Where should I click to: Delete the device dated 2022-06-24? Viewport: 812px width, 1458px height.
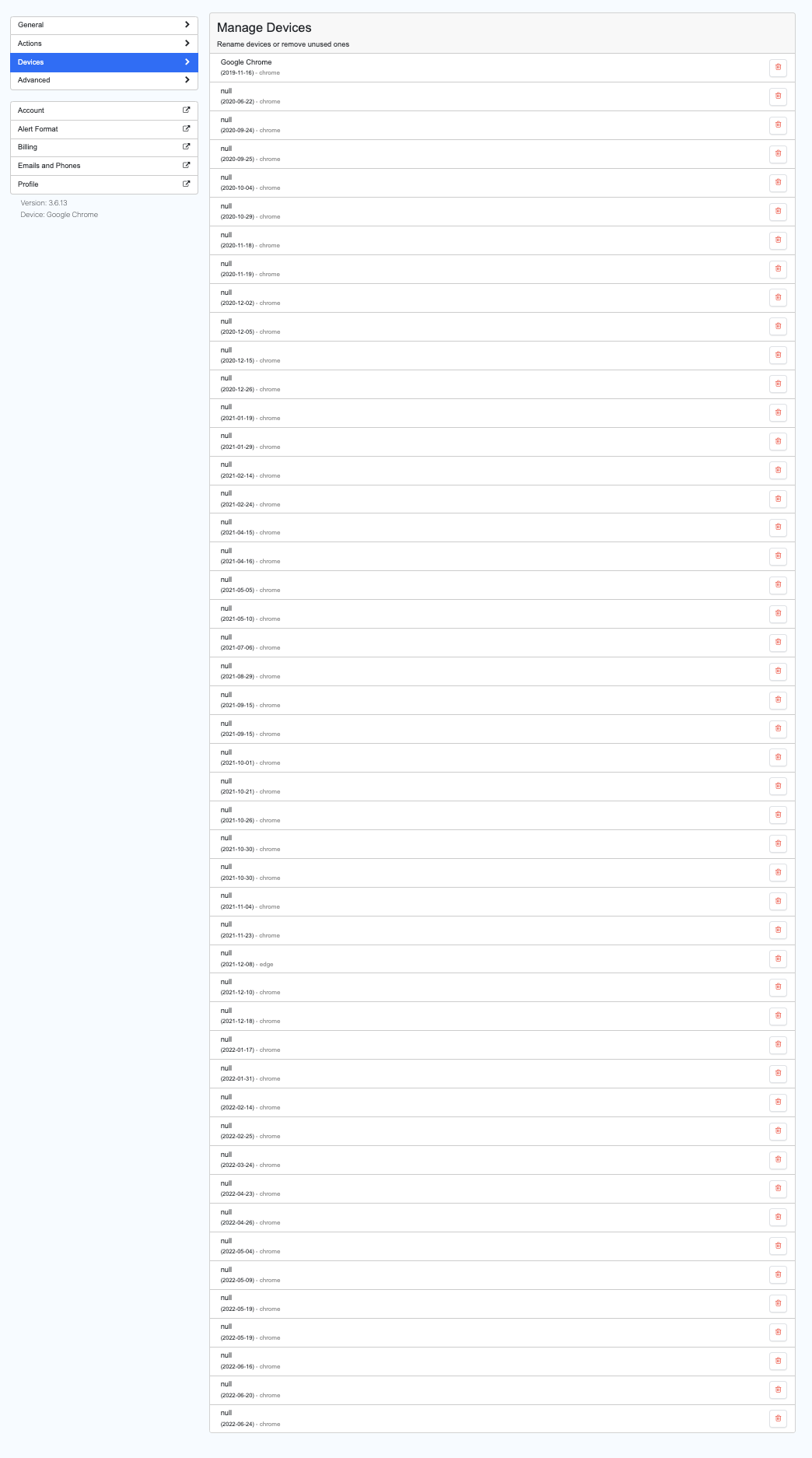778,1418
